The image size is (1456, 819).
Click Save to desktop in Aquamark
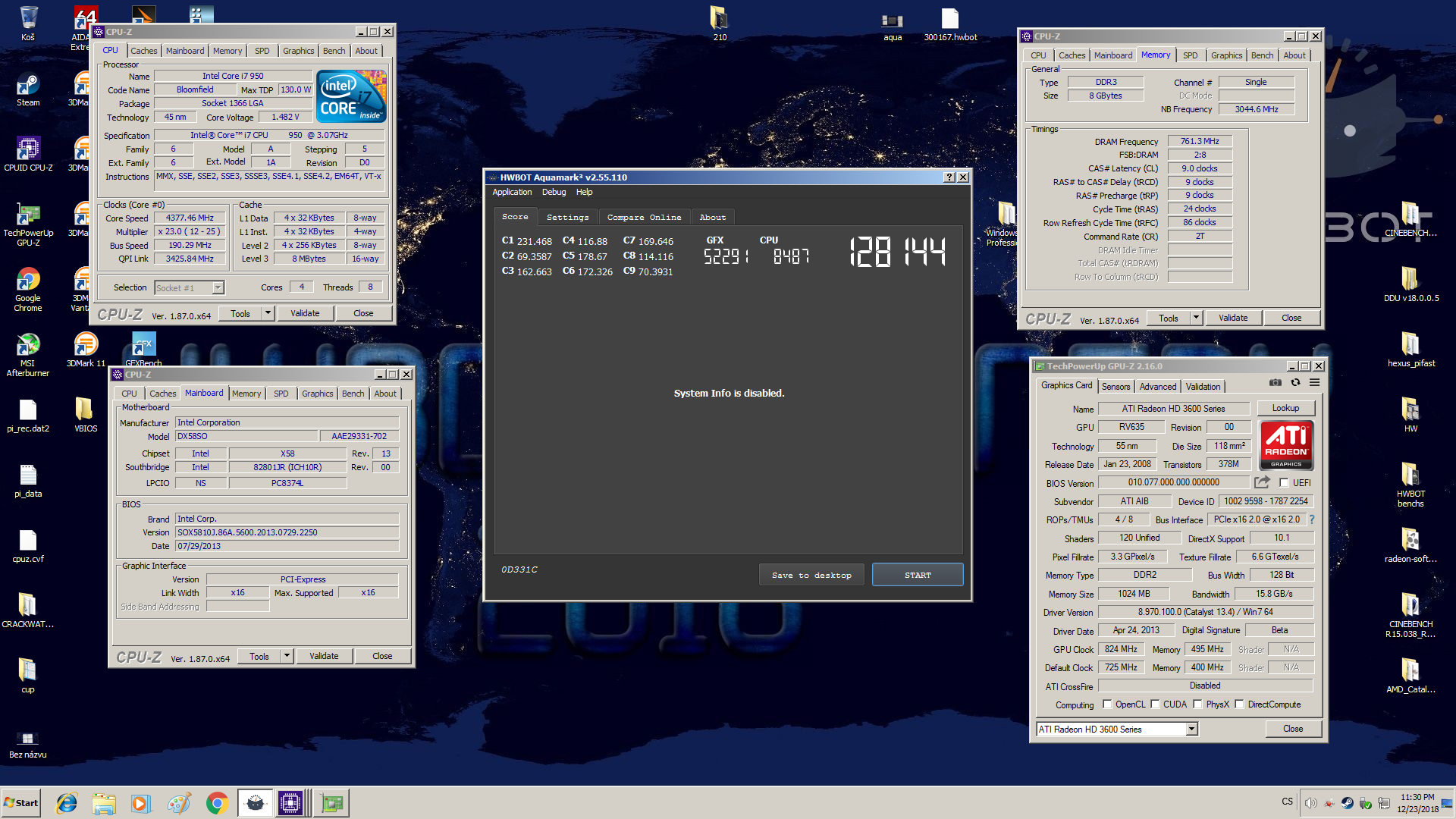point(811,575)
